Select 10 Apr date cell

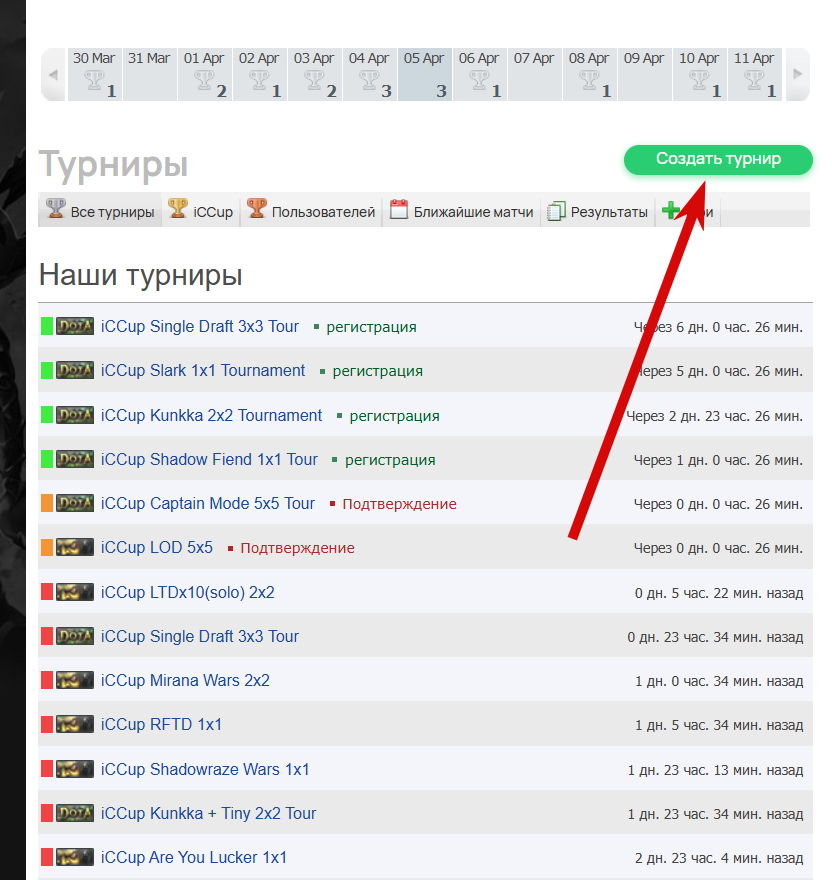pyautogui.click(x=700, y=74)
